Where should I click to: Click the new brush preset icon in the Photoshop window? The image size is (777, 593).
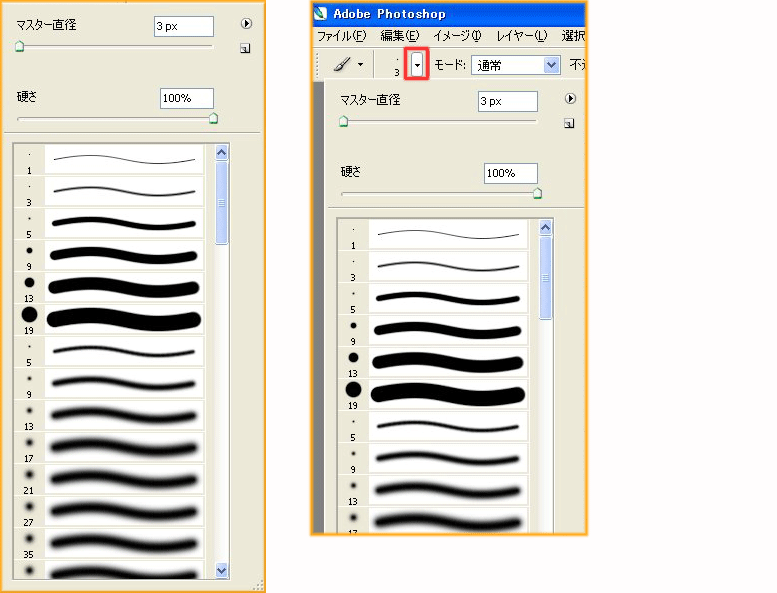(x=569, y=123)
